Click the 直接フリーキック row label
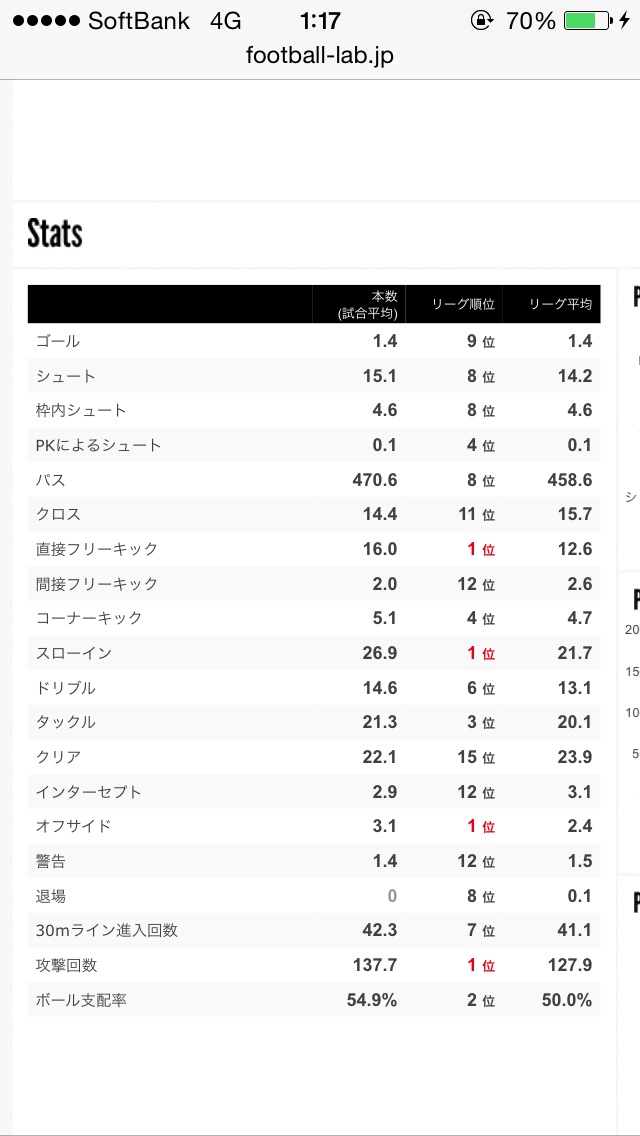Viewport: 640px width, 1136px height. tap(96, 549)
